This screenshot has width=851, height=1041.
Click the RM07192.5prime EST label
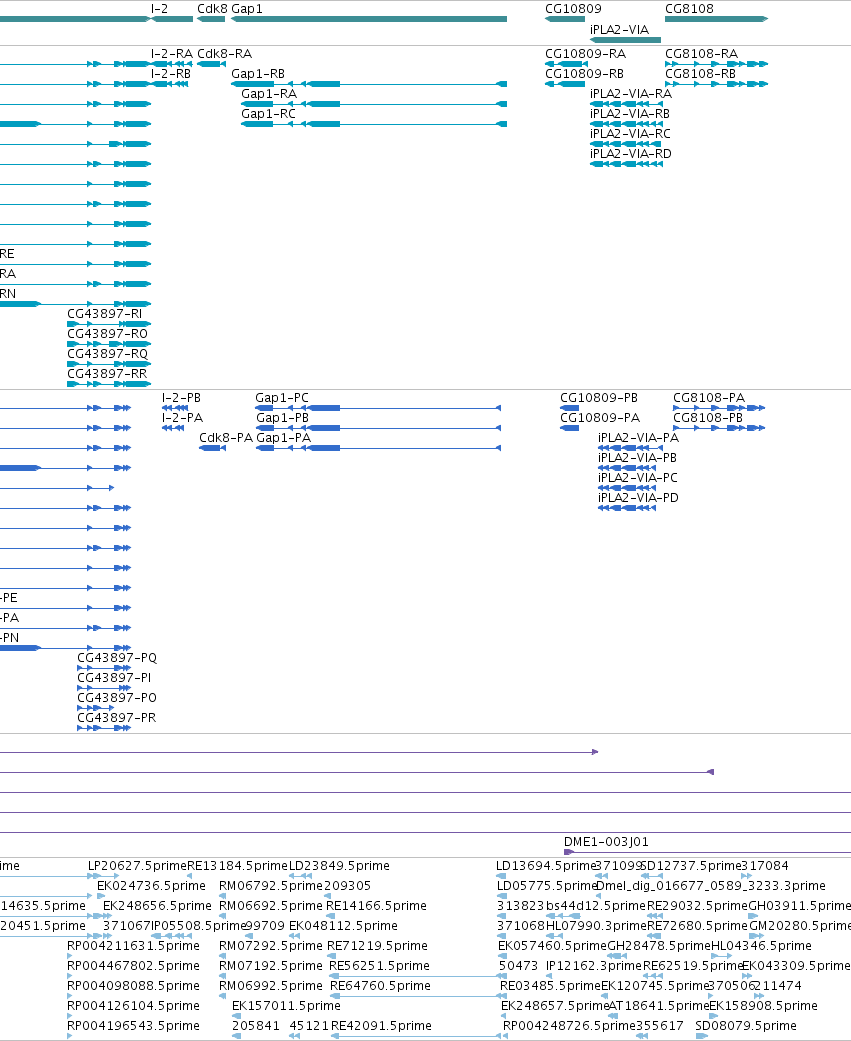tap(271, 965)
